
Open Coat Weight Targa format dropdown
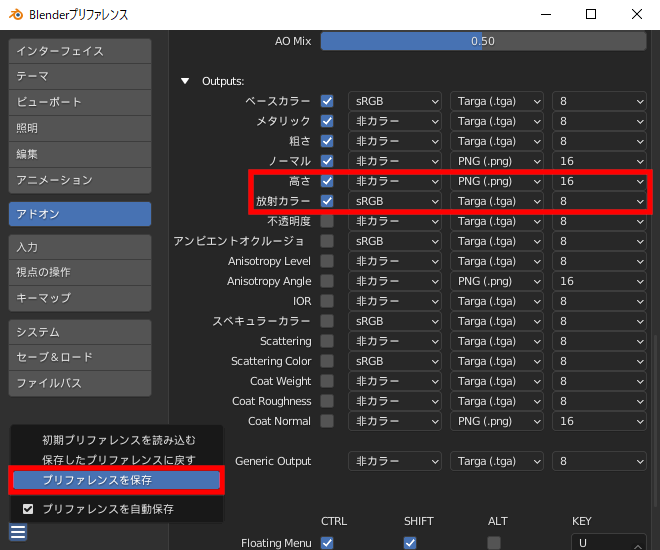click(x=497, y=381)
